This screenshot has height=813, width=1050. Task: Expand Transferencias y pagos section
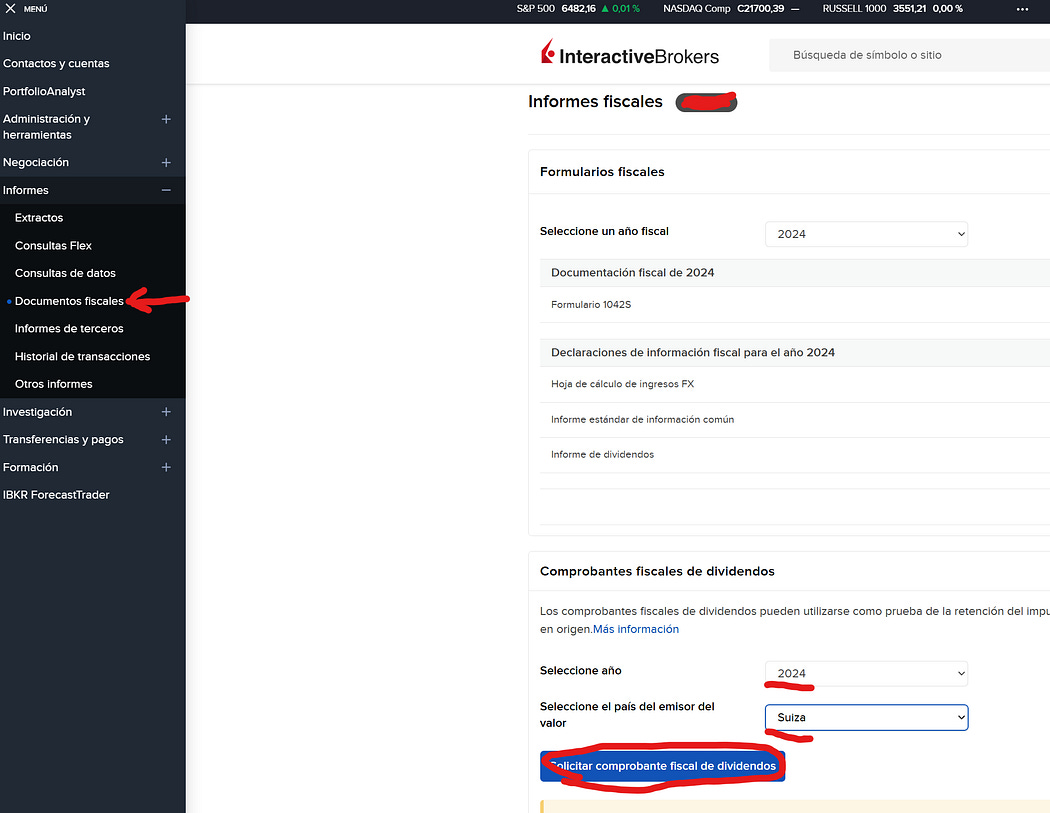[x=166, y=439]
